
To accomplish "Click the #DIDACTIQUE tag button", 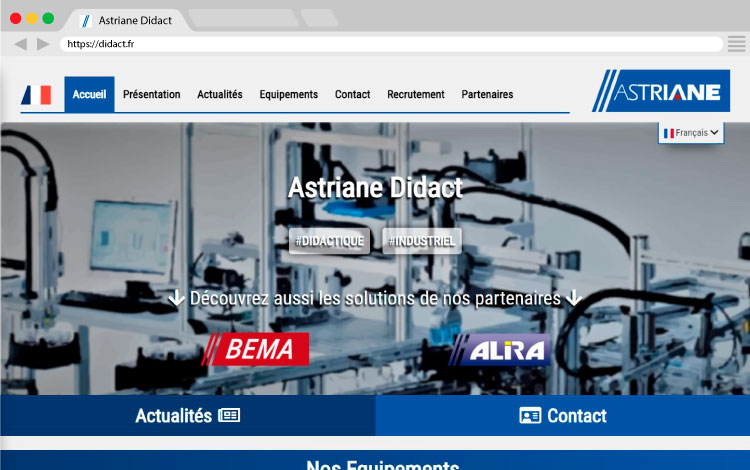I will click(x=329, y=241).
